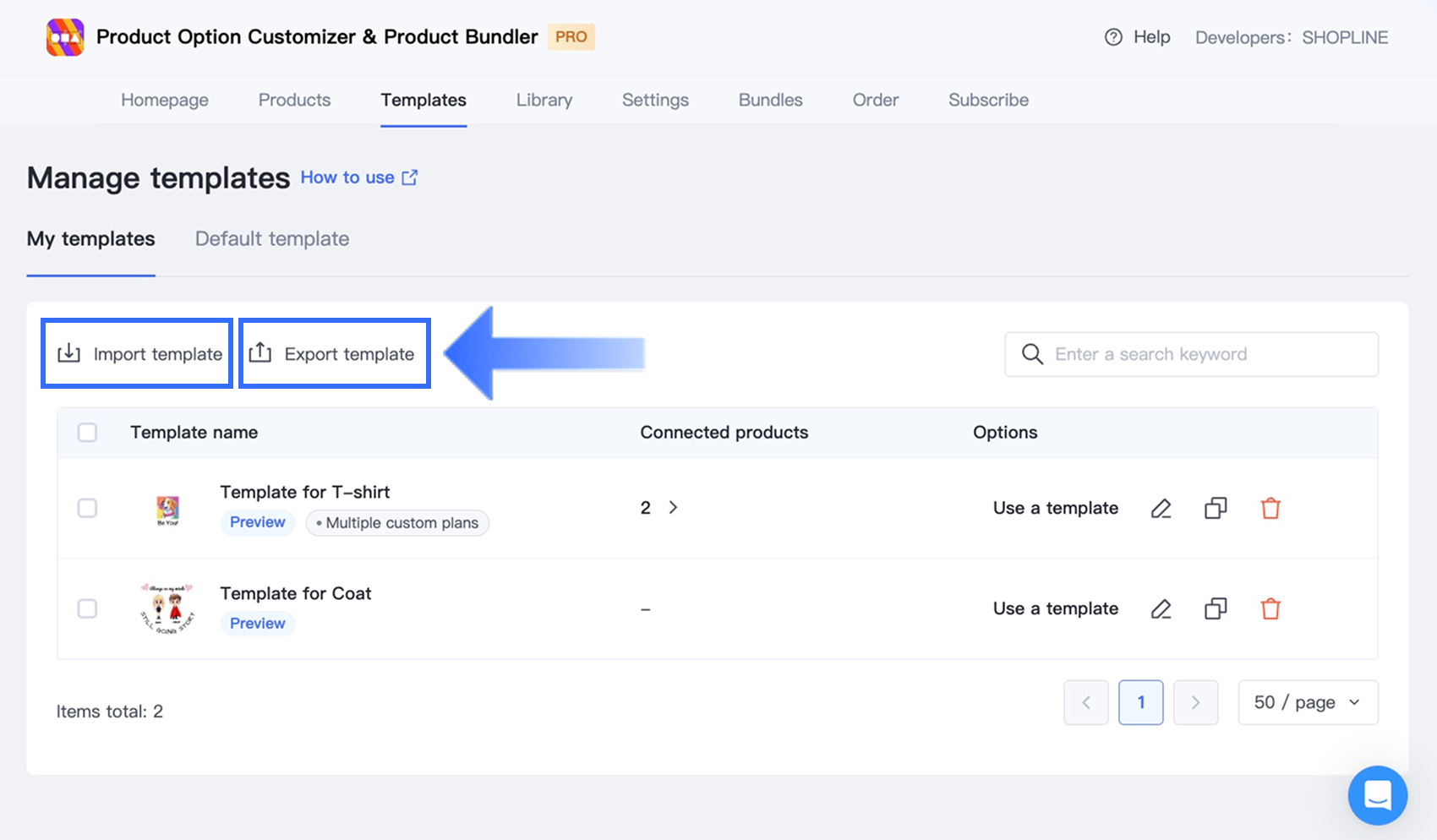Click the Template for Coat thumbnail
This screenshot has width=1437, height=840.
point(167,608)
